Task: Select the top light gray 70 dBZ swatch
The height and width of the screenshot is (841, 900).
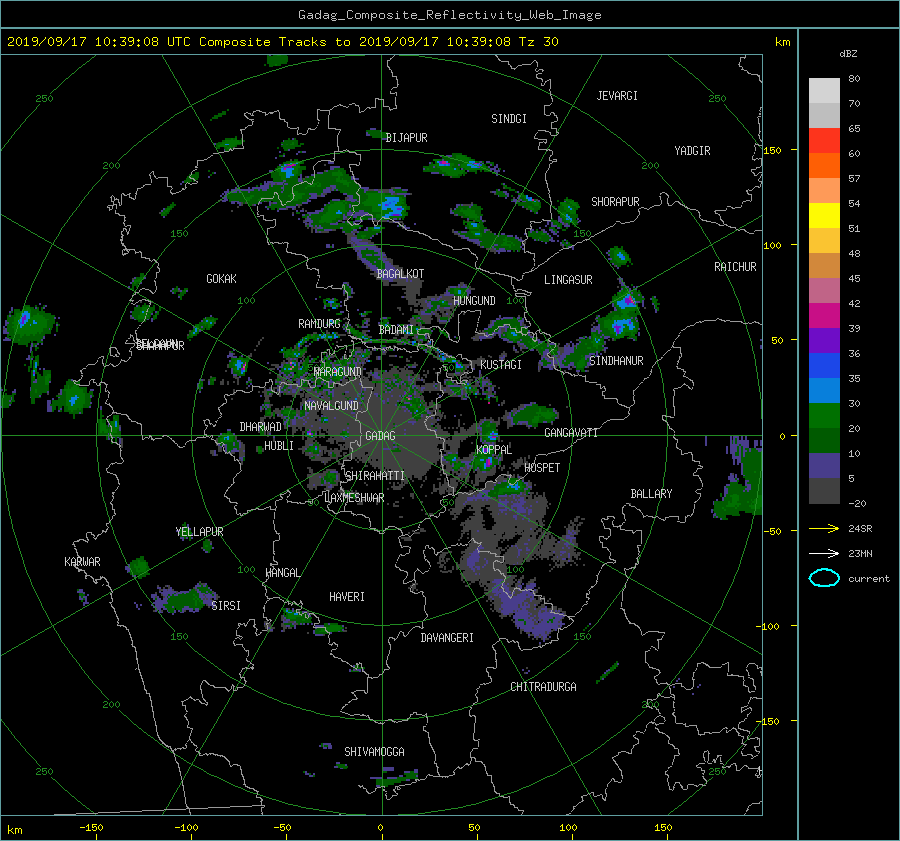Action: pos(824,90)
